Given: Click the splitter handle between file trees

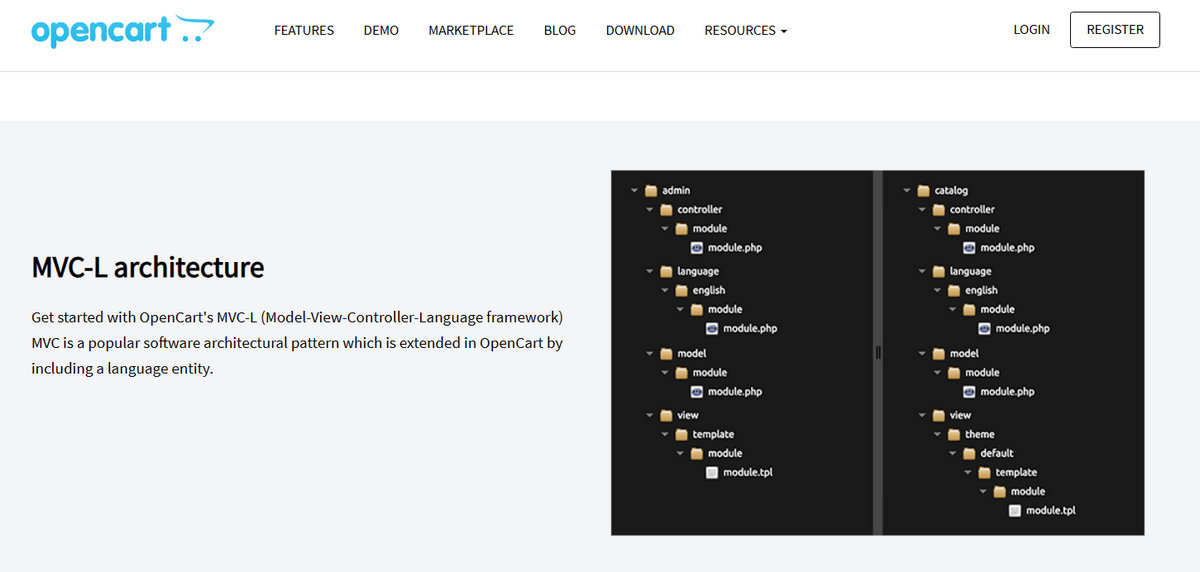Looking at the screenshot, I should 878,352.
